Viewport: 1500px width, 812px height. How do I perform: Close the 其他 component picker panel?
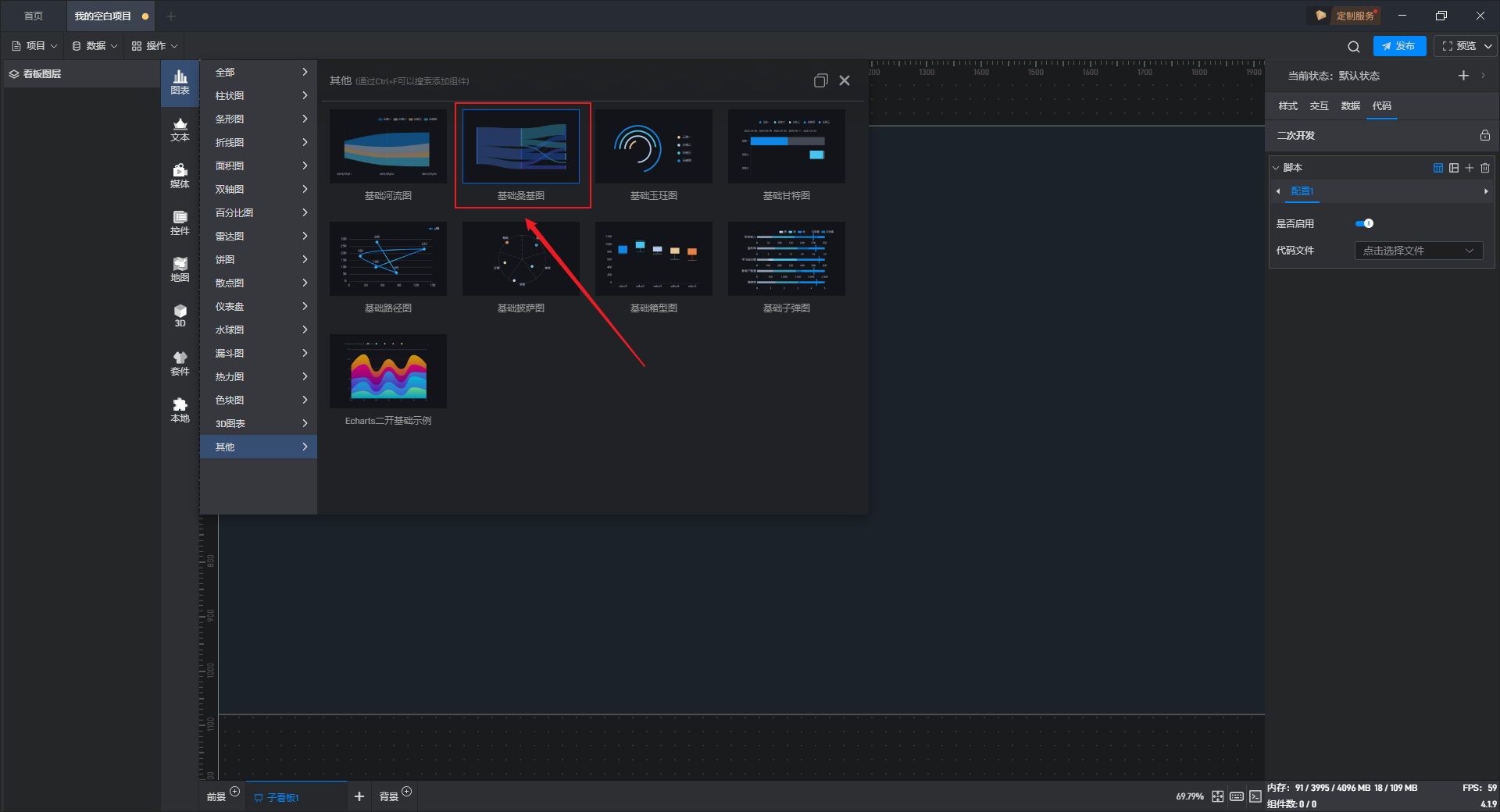click(x=845, y=80)
